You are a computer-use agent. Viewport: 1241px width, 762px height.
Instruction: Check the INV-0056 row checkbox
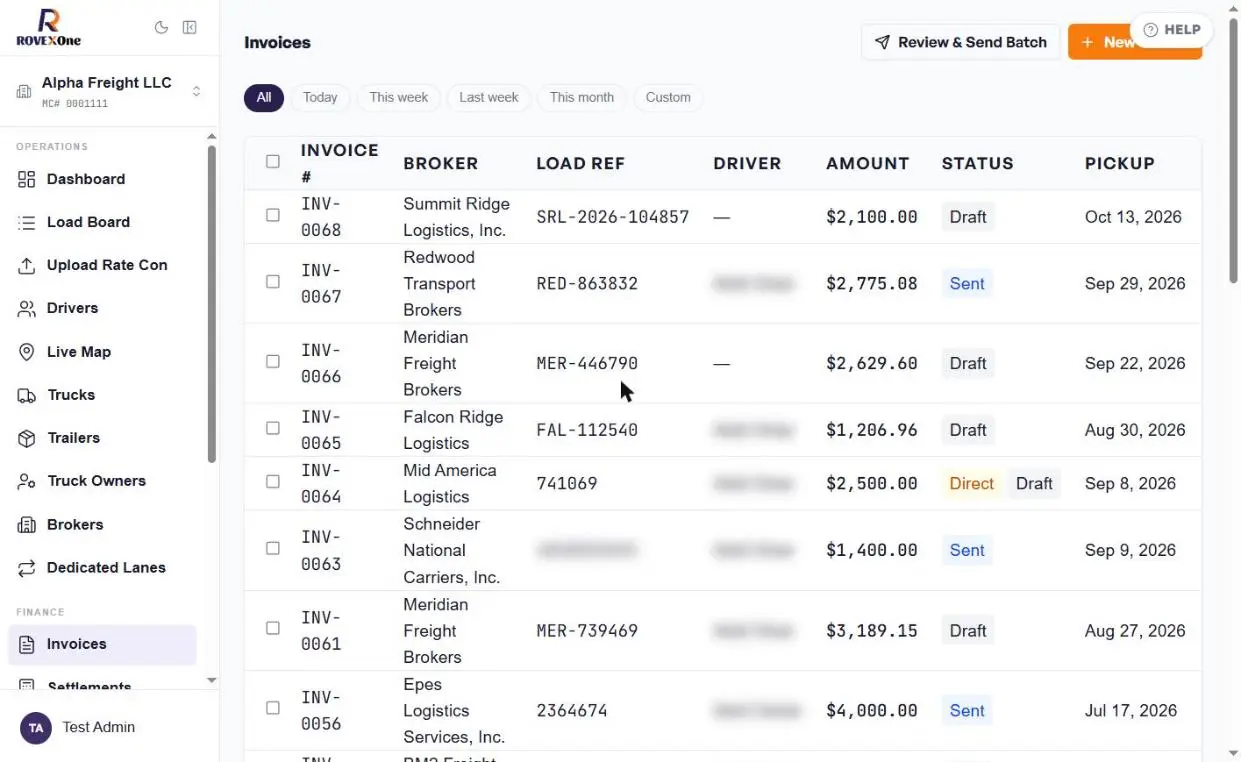[x=273, y=709]
